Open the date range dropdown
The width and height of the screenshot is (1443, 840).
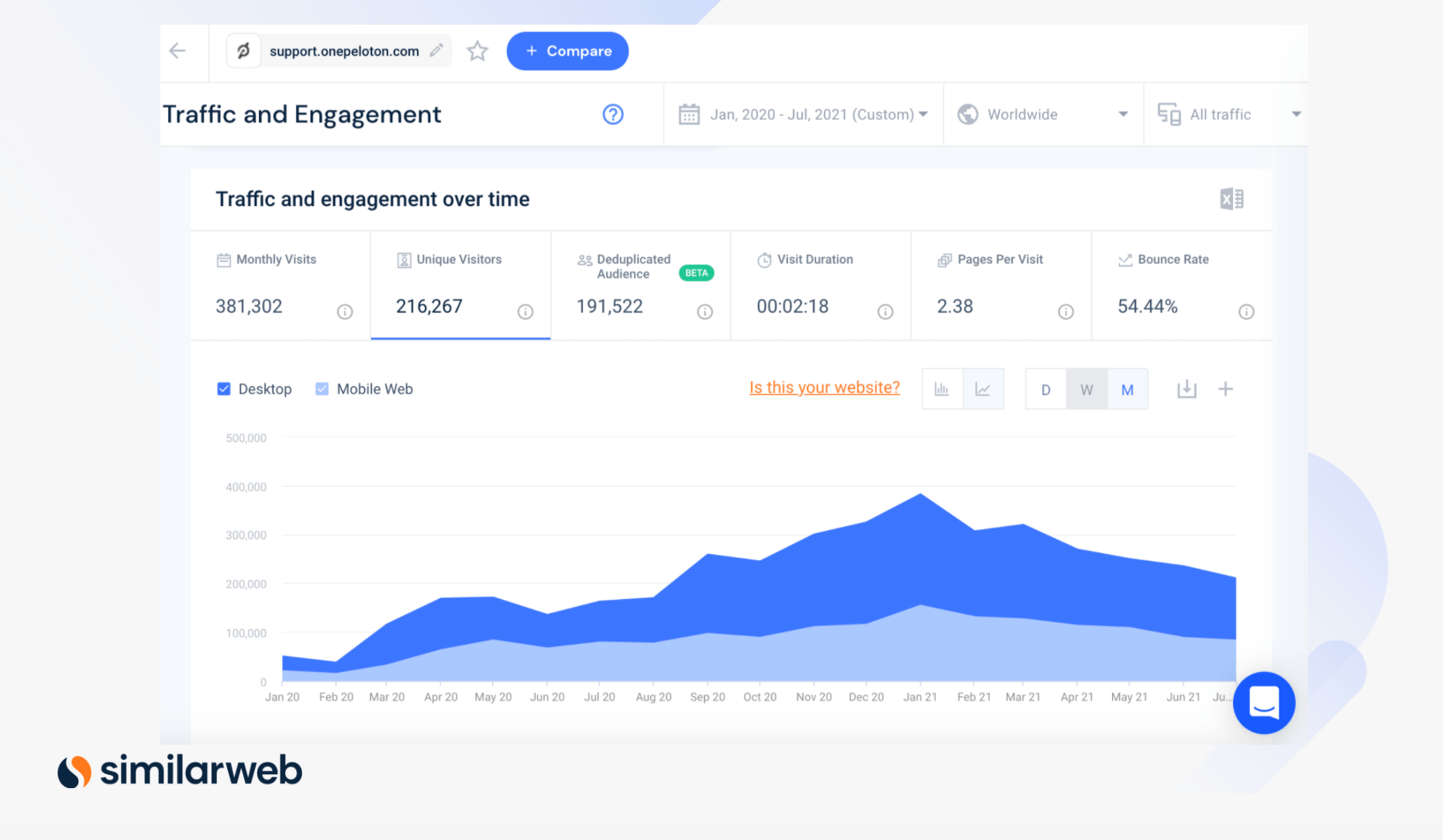click(804, 115)
